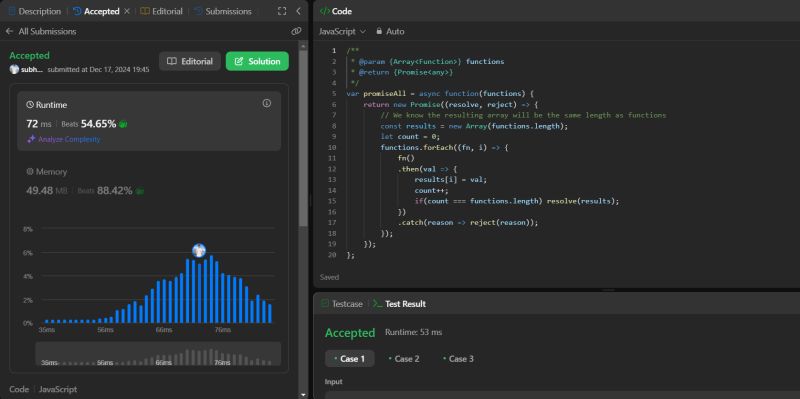The image size is (800, 399).
Task: Click the runtime distribution range slider
Action: (x=158, y=354)
